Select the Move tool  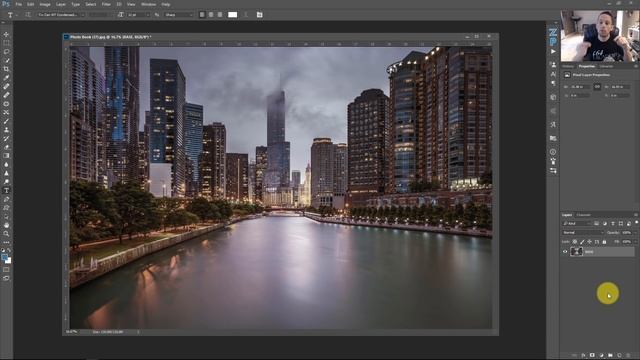click(6, 35)
